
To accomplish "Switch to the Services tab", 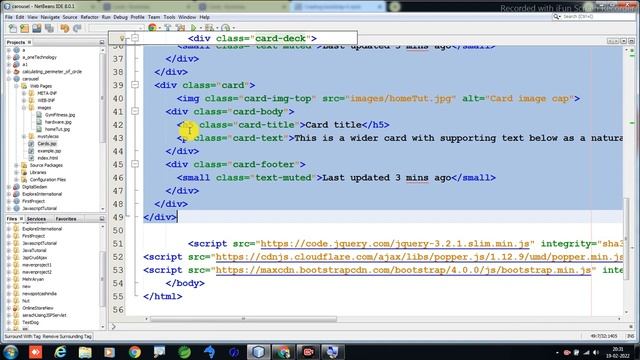I will point(36,219).
